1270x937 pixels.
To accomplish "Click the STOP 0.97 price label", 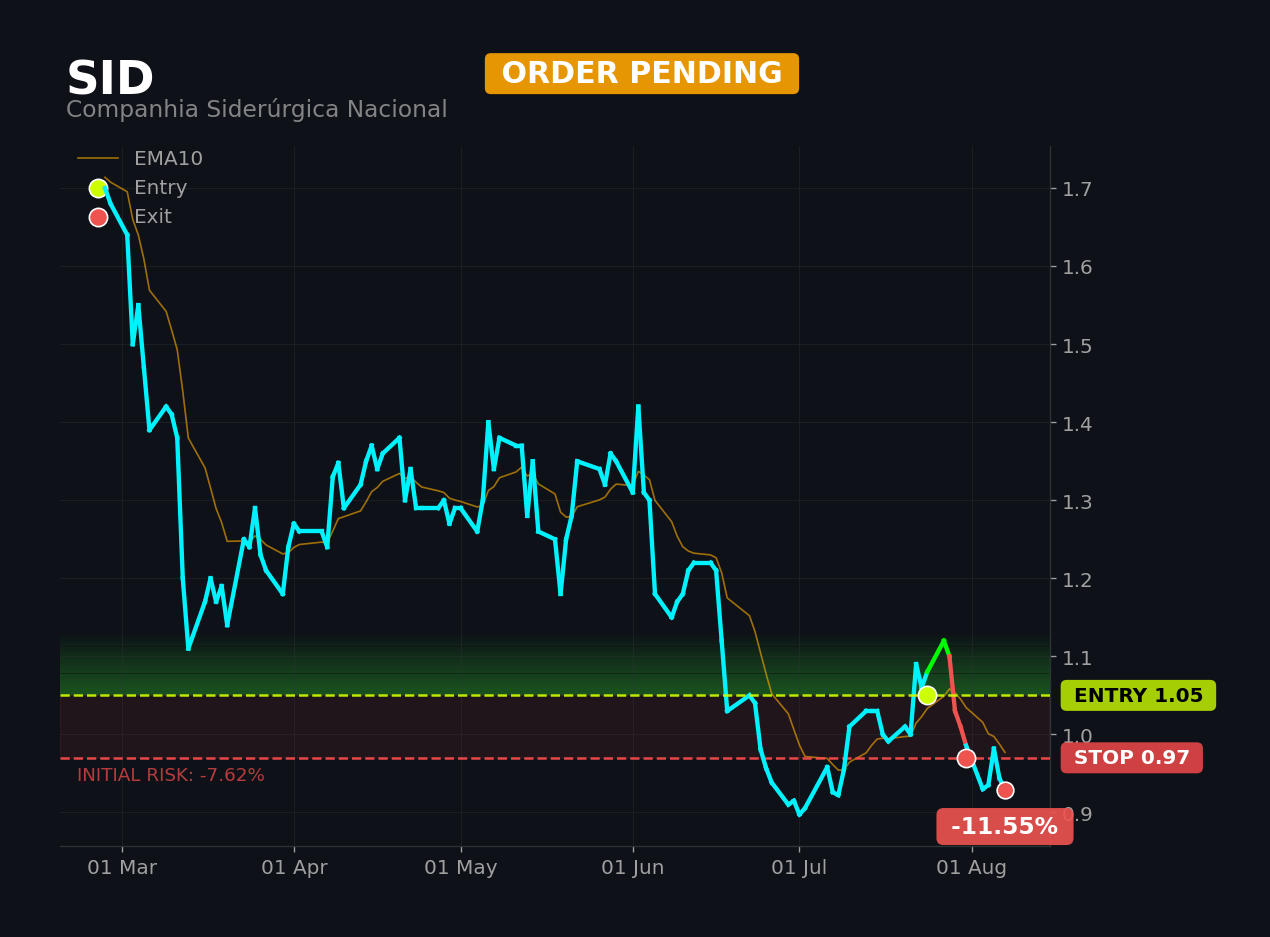I will coord(1132,758).
